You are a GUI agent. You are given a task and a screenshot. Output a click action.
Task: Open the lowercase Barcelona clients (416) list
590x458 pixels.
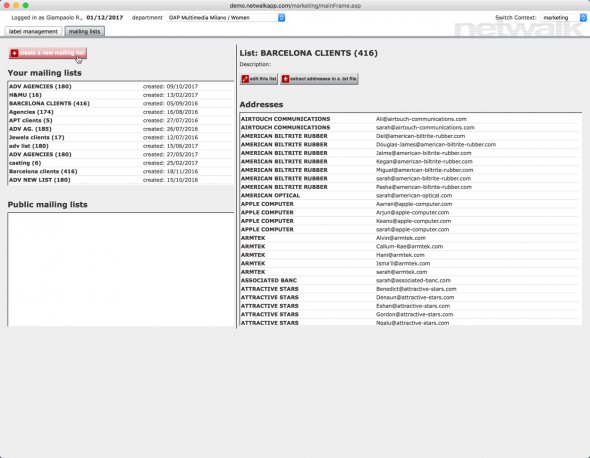tap(43, 172)
